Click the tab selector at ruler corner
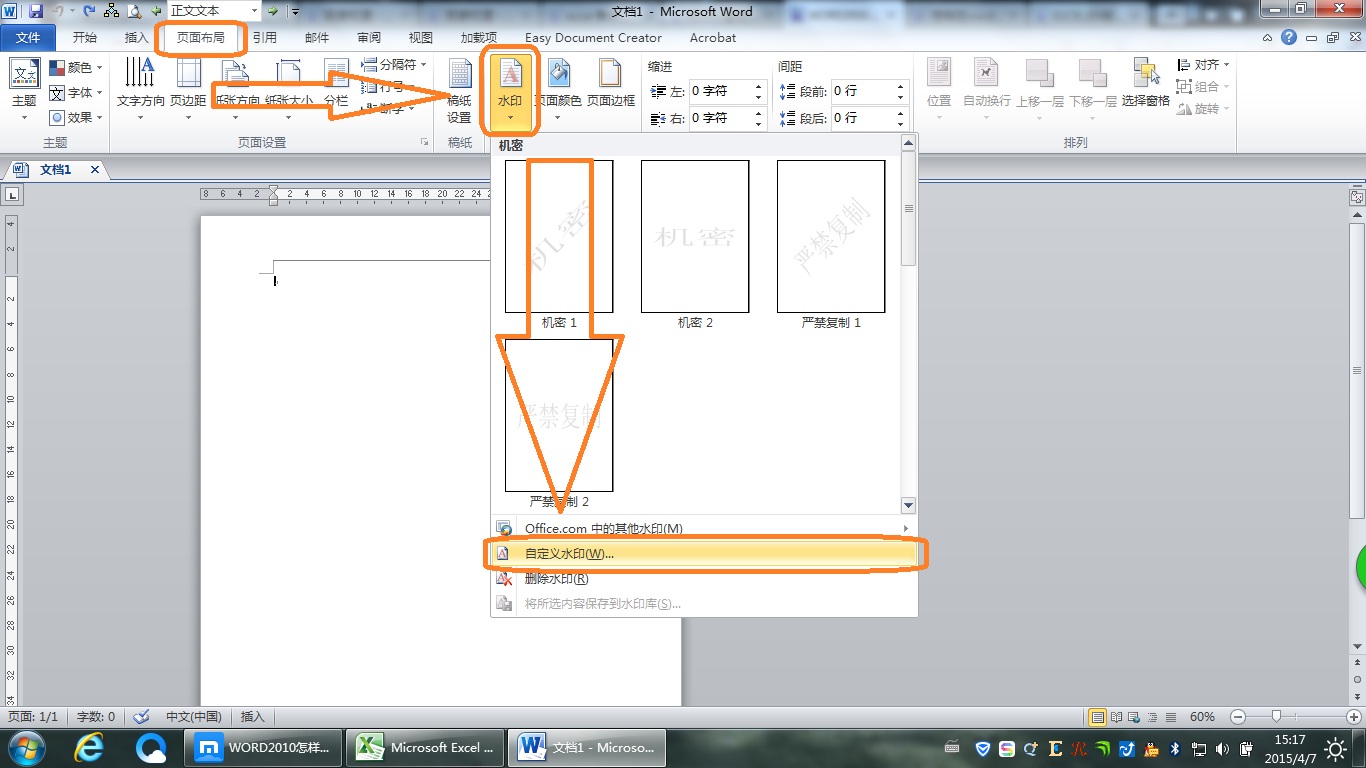1366x768 pixels. point(13,195)
